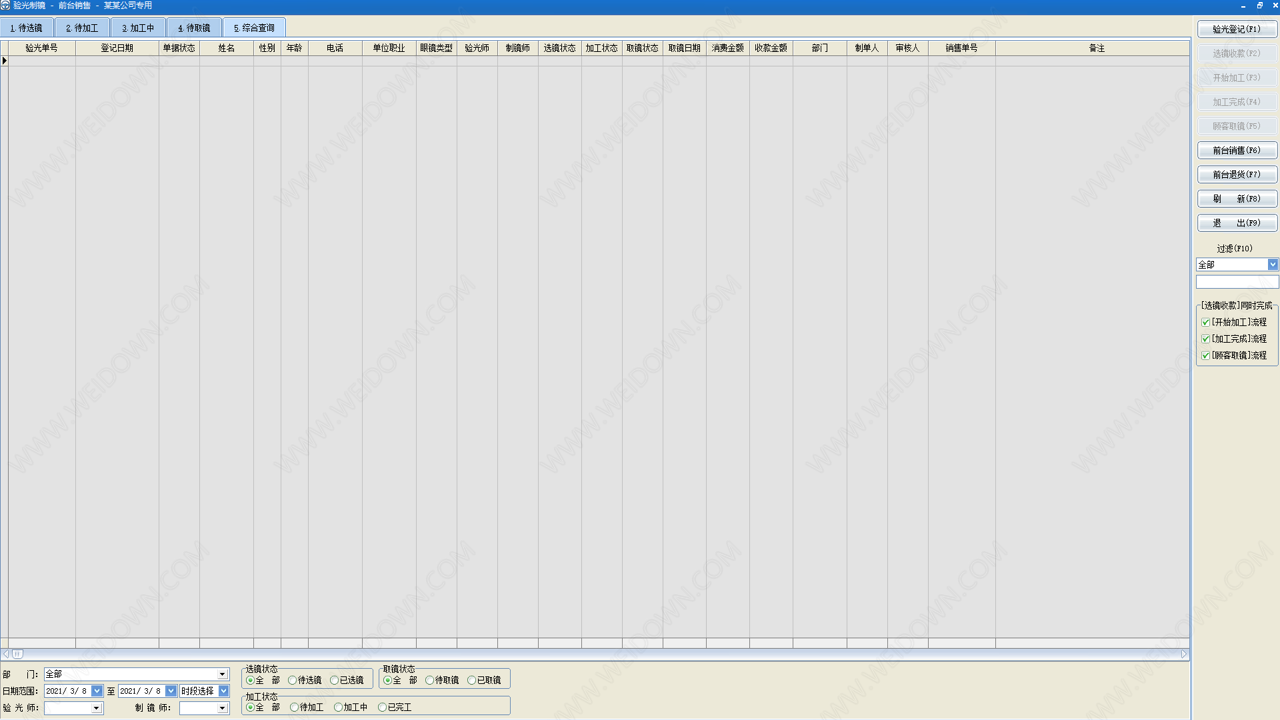The image size is (1280, 720).
Task: Click the 取镜日期 column header
Action: click(x=685, y=48)
